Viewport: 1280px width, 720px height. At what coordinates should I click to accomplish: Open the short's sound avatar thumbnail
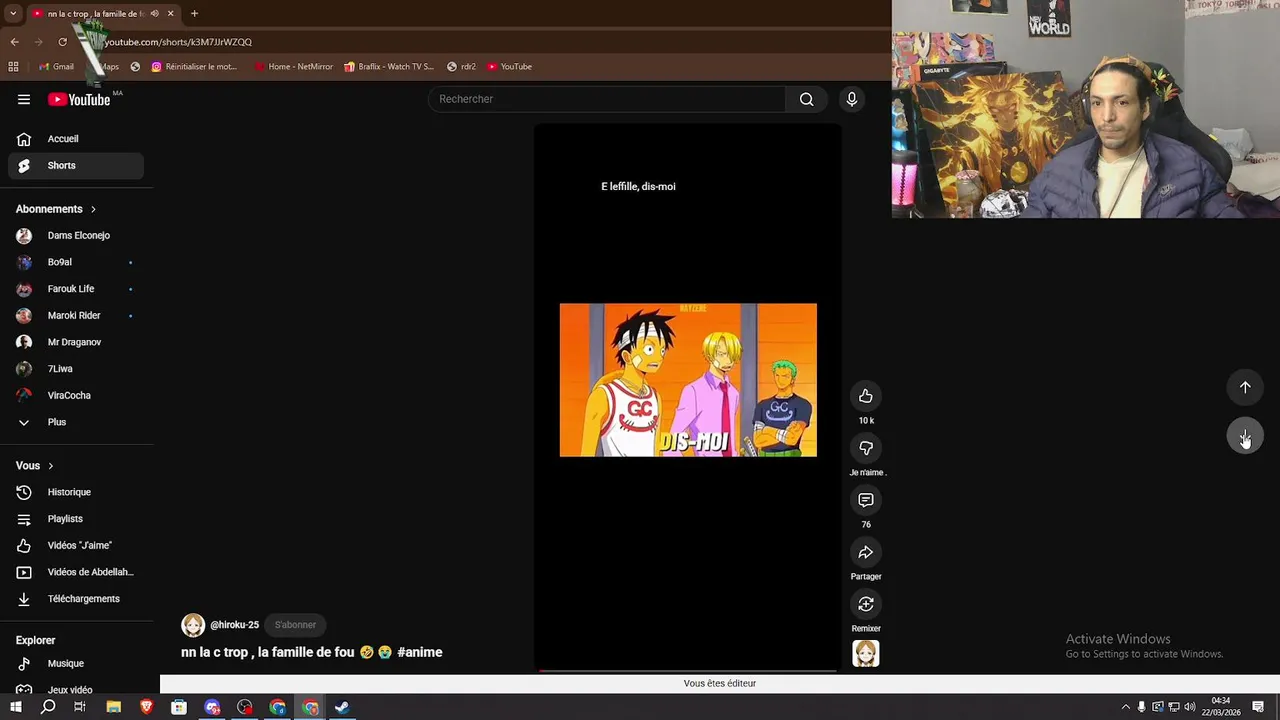pos(866,653)
